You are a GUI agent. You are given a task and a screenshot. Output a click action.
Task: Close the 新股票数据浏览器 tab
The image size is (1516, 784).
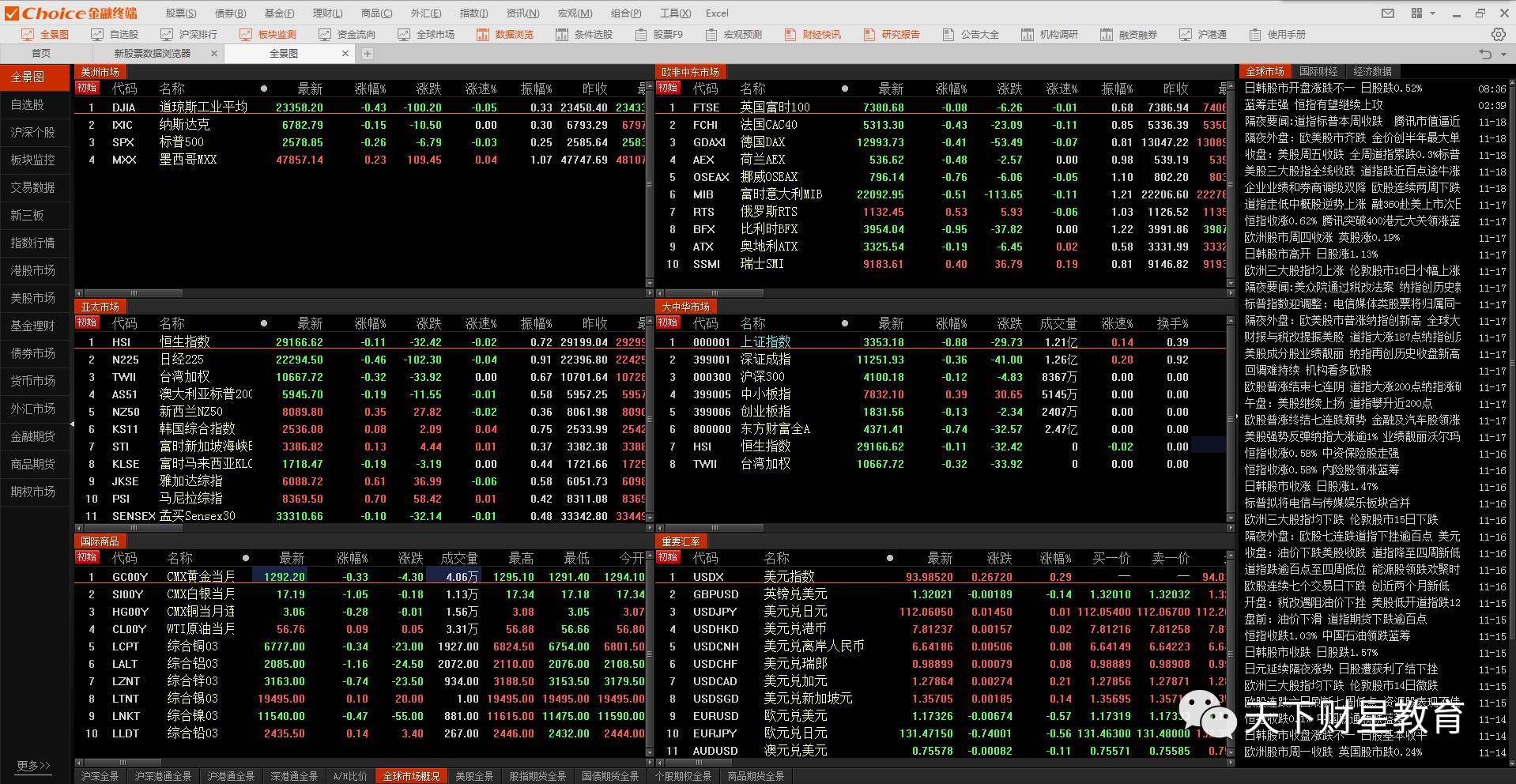coord(213,54)
